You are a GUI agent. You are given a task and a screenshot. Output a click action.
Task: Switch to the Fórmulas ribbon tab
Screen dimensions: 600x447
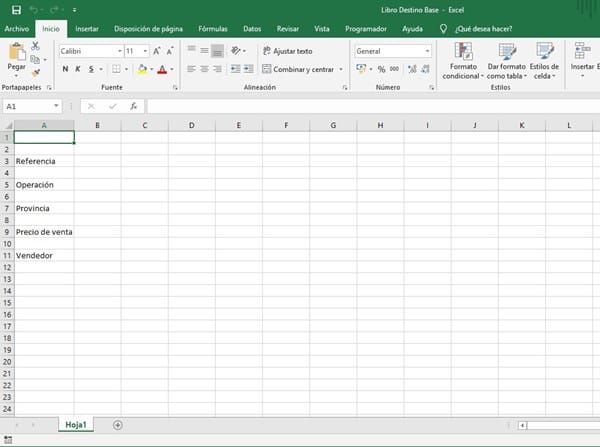coord(212,29)
